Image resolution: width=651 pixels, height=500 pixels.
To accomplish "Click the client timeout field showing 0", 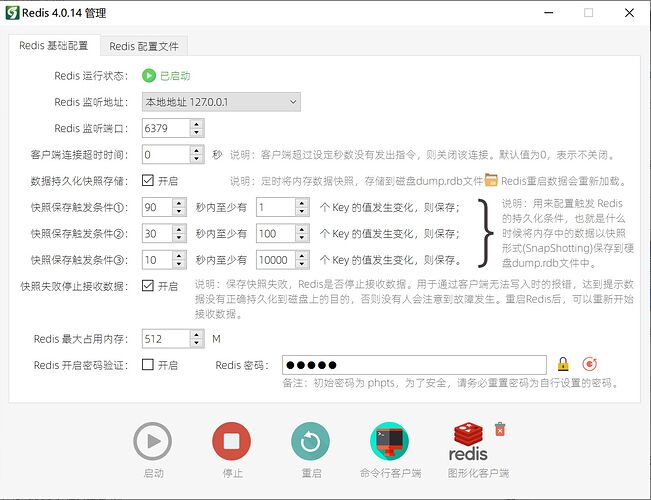I will coord(166,154).
